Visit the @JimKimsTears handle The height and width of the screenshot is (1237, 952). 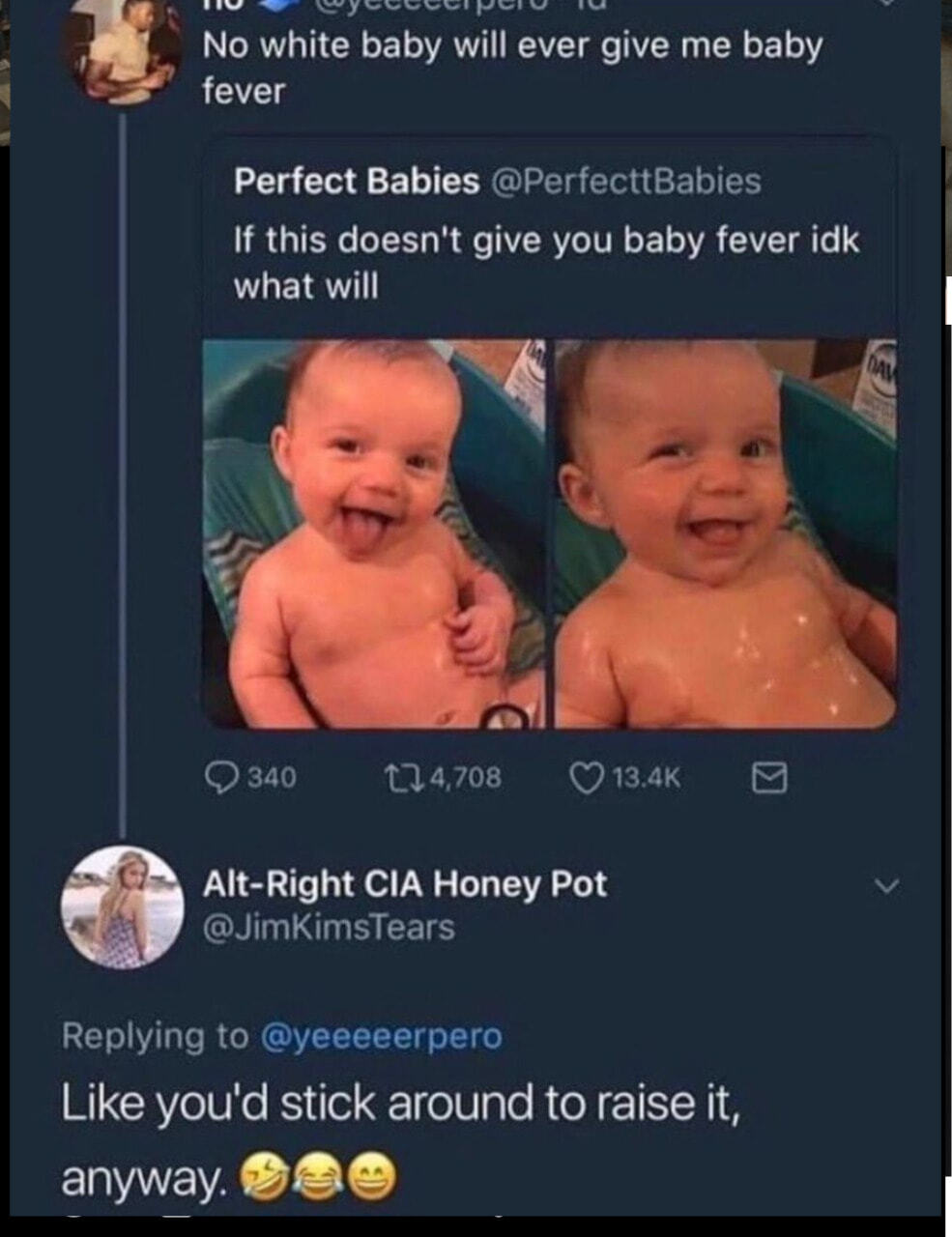(328, 928)
